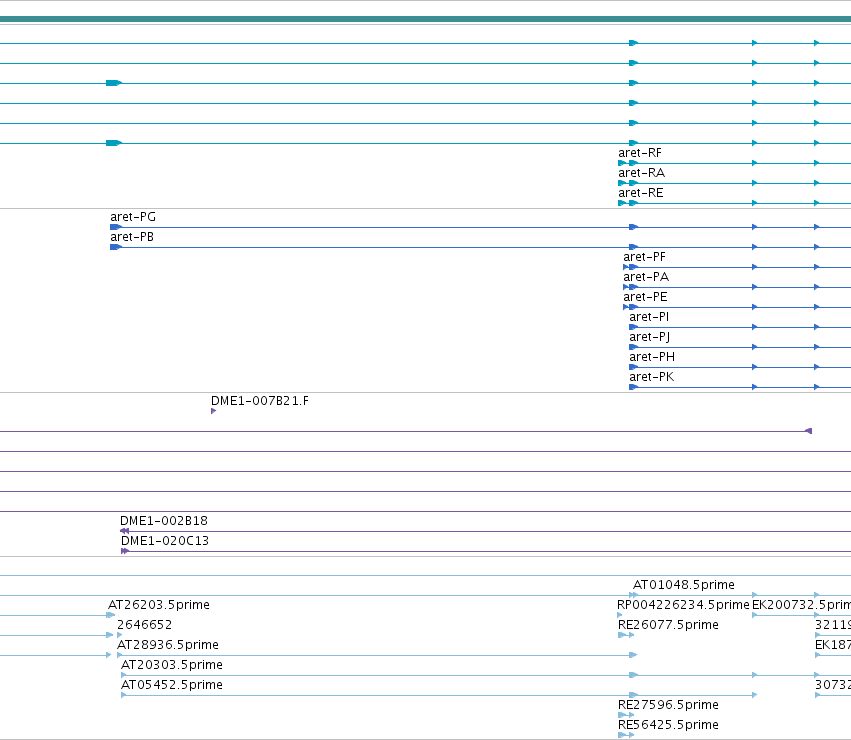Select the RP004226234.5prime label
The width and height of the screenshot is (851, 740).
(x=683, y=605)
